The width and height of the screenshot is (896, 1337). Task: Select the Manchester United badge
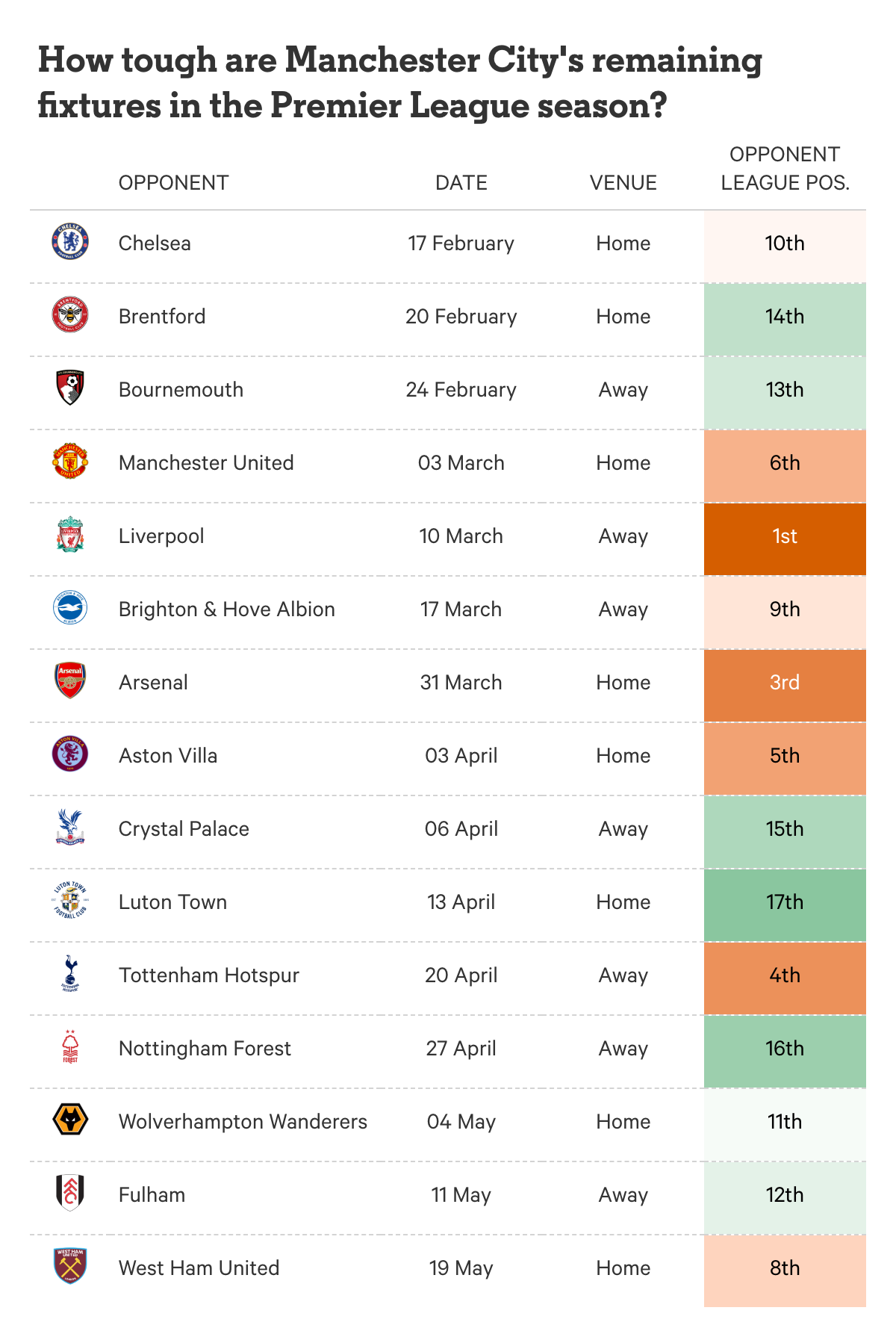70,462
